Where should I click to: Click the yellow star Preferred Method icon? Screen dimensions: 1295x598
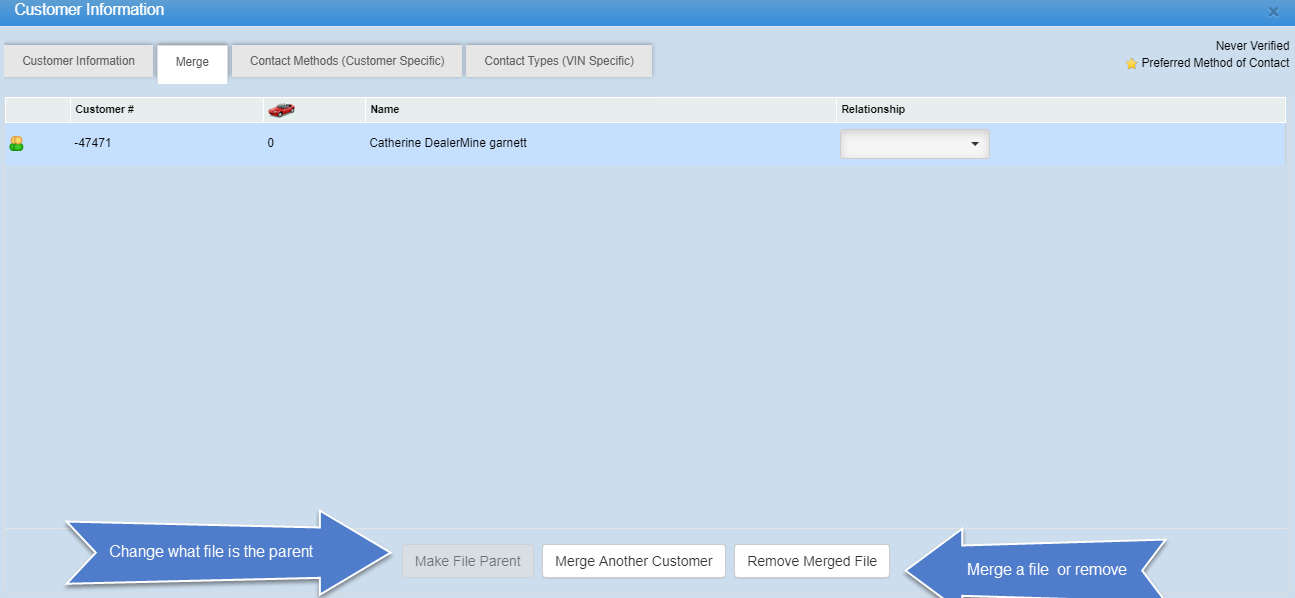tap(1131, 64)
